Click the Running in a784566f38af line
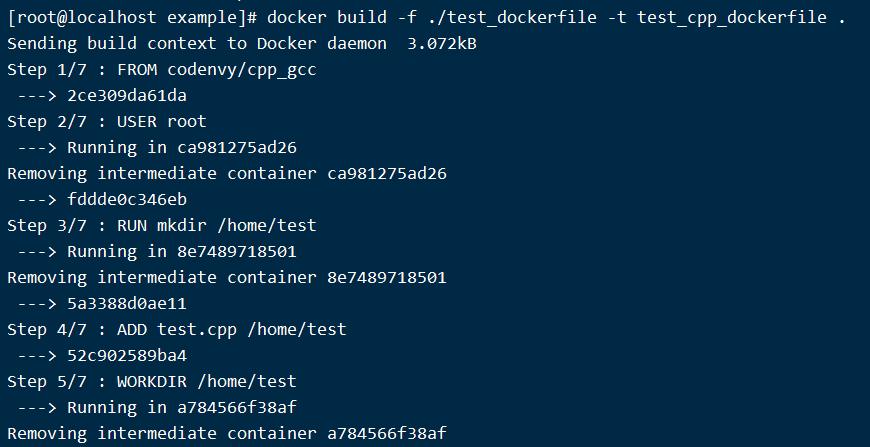Viewport: 870px width, 447px height. pyautogui.click(x=182, y=408)
